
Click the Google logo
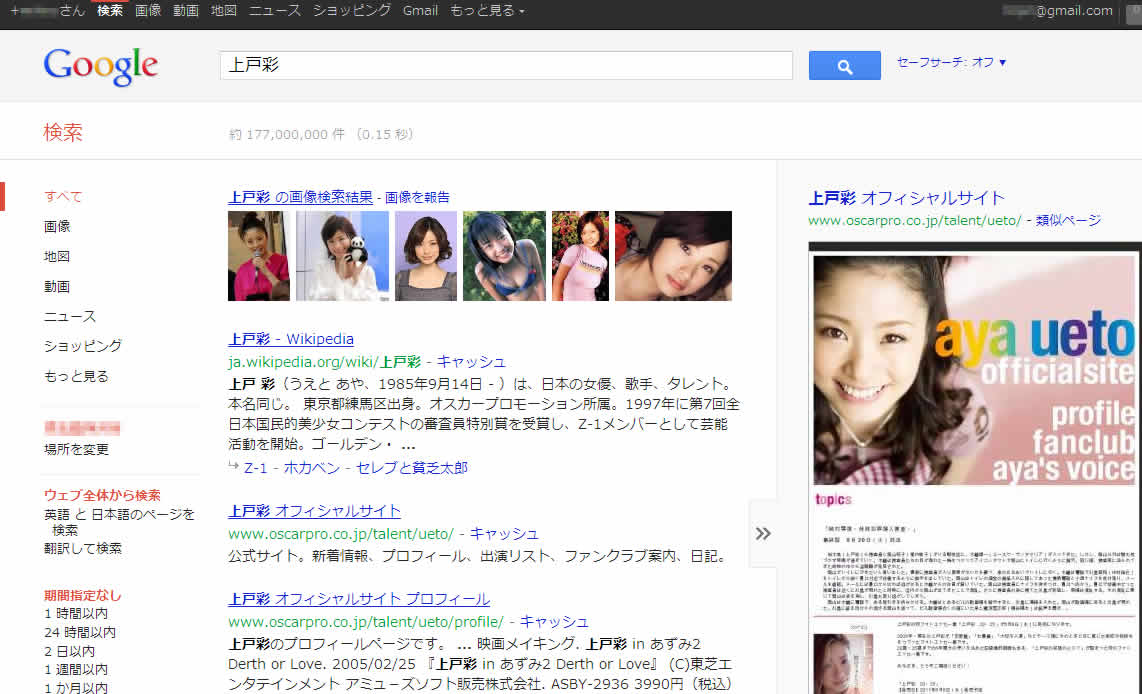tap(101, 66)
